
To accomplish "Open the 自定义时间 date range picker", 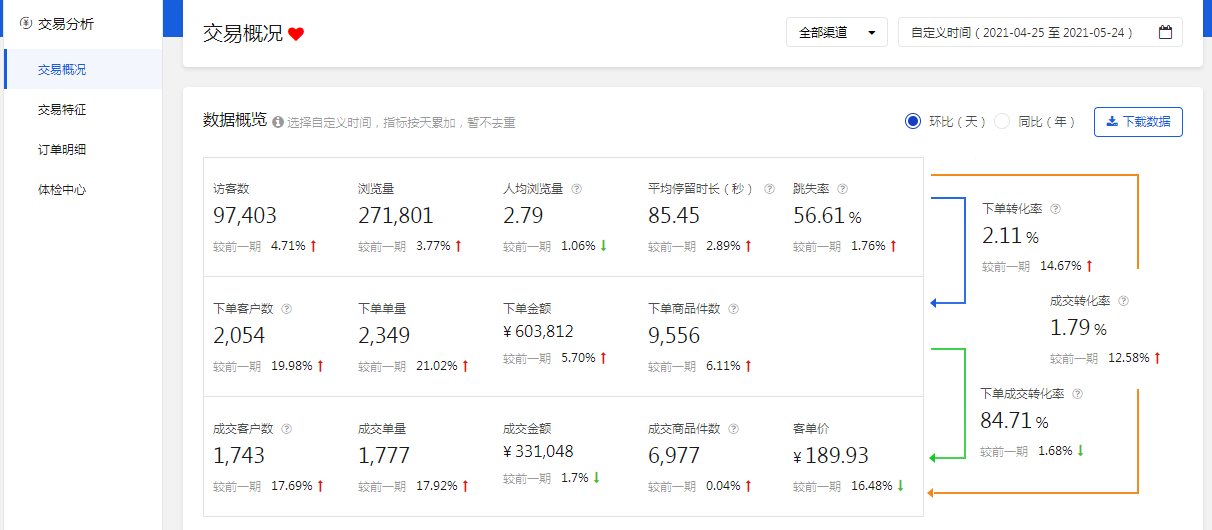I will 1040,32.
